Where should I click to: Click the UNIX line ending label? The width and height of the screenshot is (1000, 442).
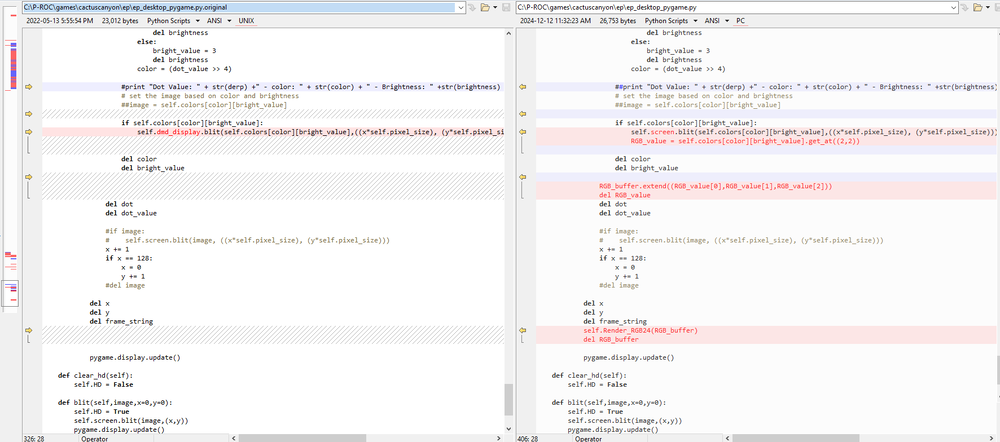[246, 20]
